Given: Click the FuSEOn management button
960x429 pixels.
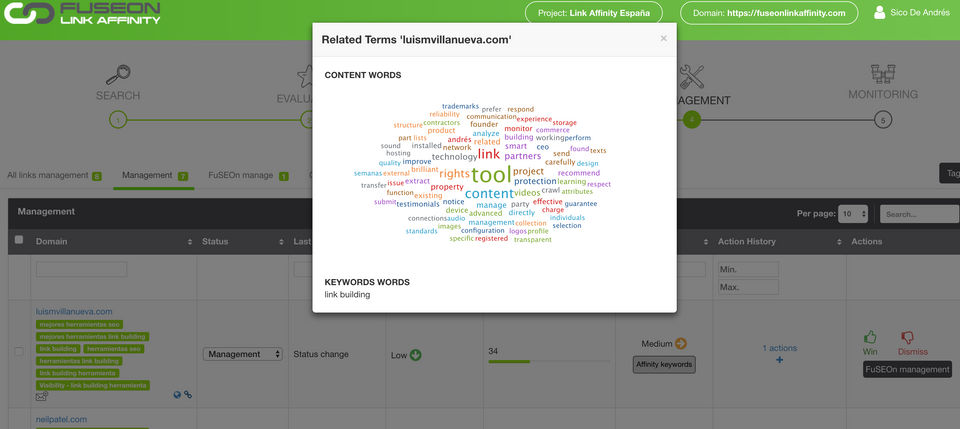Looking at the screenshot, I should (907, 369).
